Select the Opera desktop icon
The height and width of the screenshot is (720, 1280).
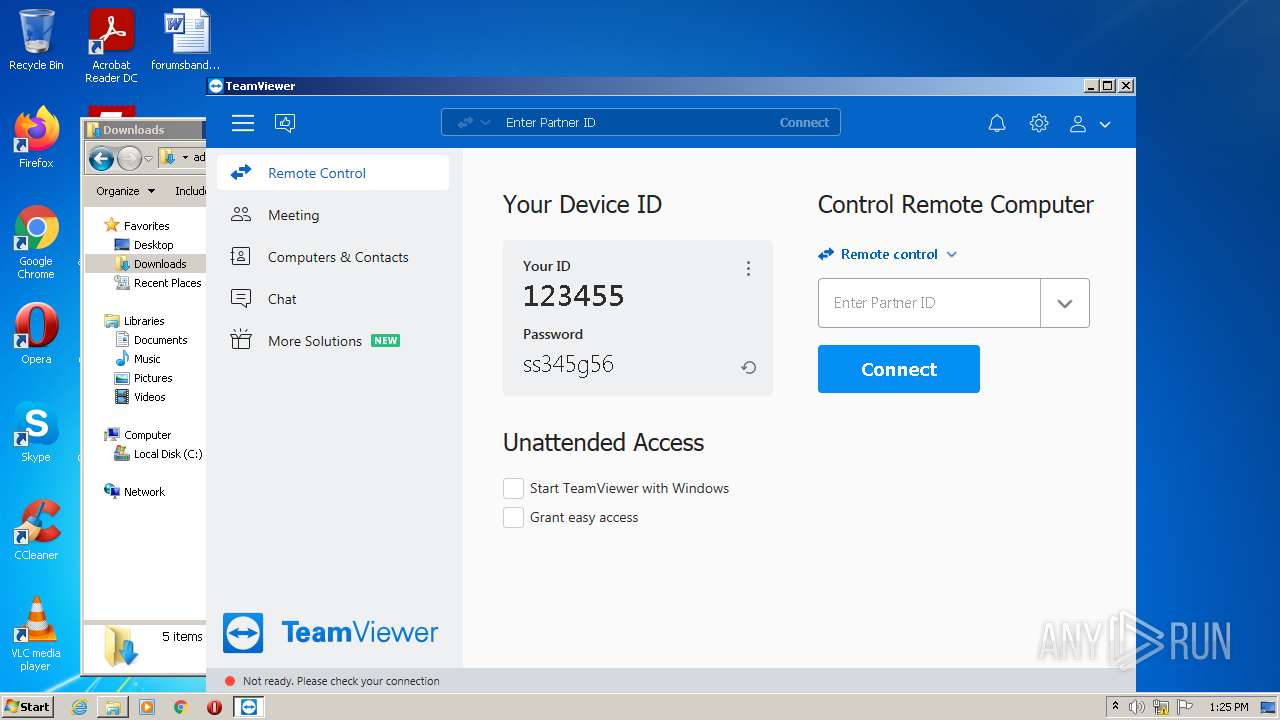(x=36, y=334)
